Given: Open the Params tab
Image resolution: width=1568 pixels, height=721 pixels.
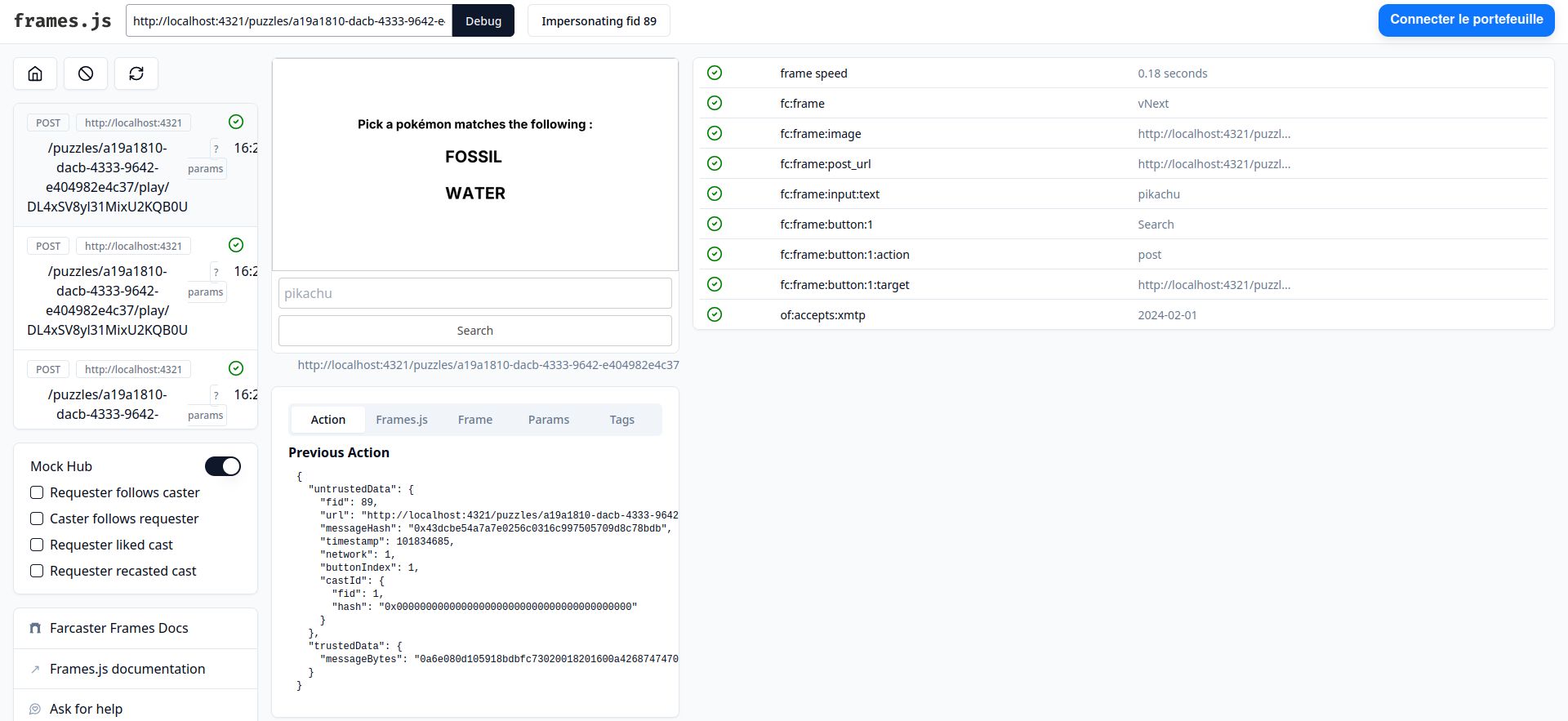Looking at the screenshot, I should coord(549,420).
